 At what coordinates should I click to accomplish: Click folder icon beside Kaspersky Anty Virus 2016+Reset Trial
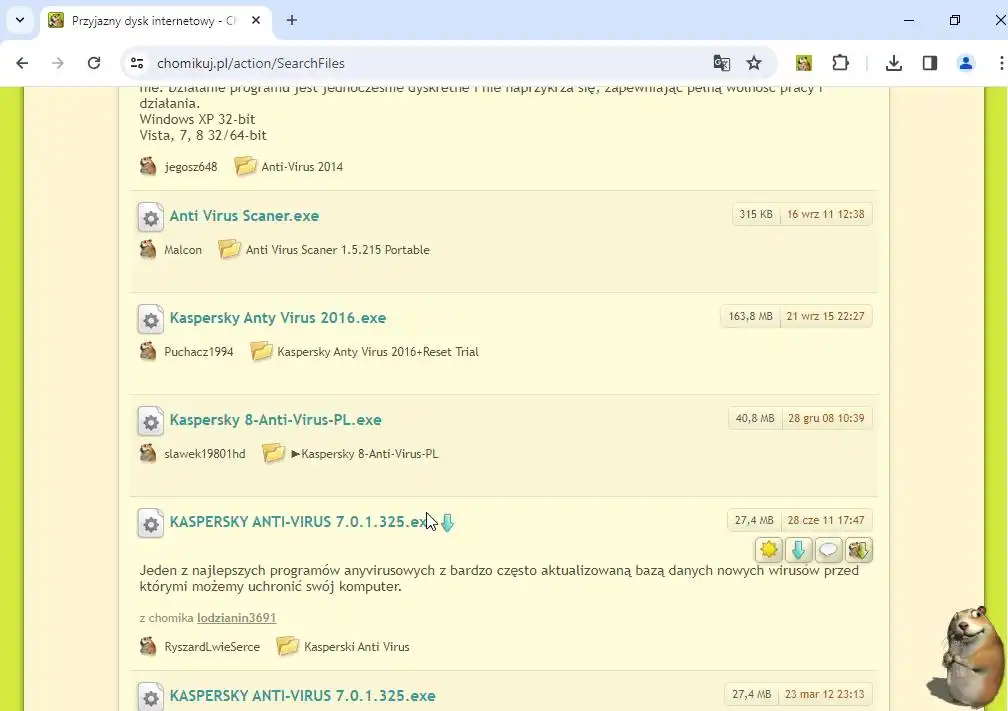pos(261,351)
